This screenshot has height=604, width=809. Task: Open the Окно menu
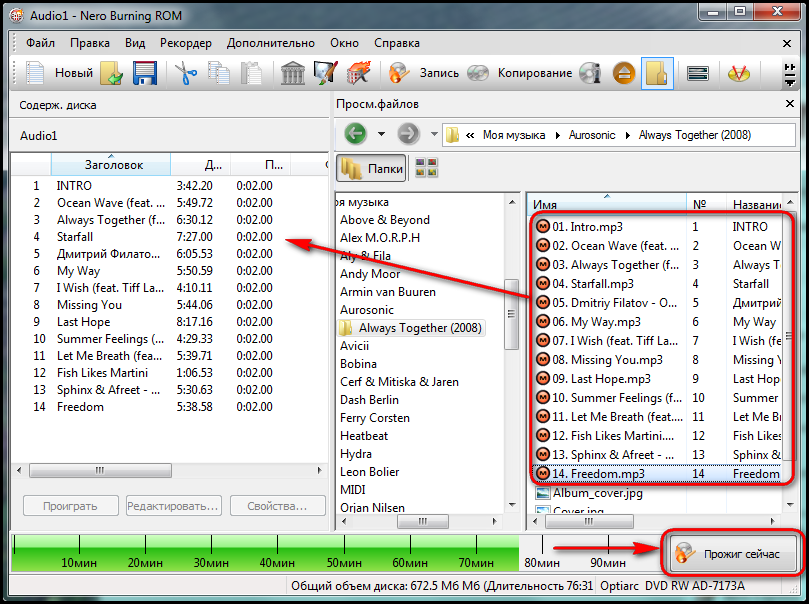(344, 43)
